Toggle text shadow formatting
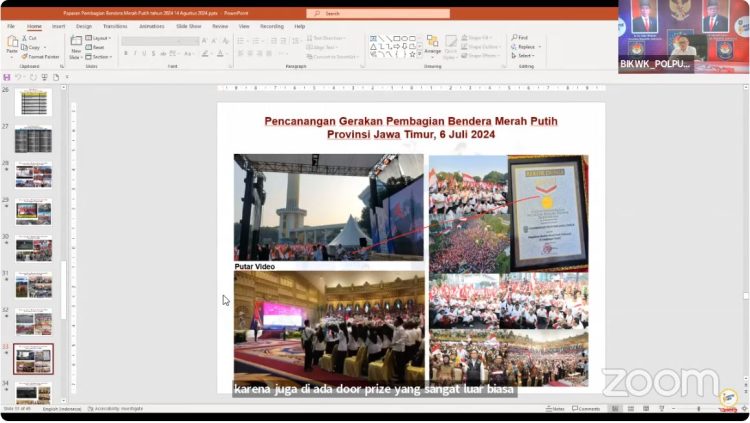Image resolution: width=750 pixels, height=423 pixels. coord(153,54)
